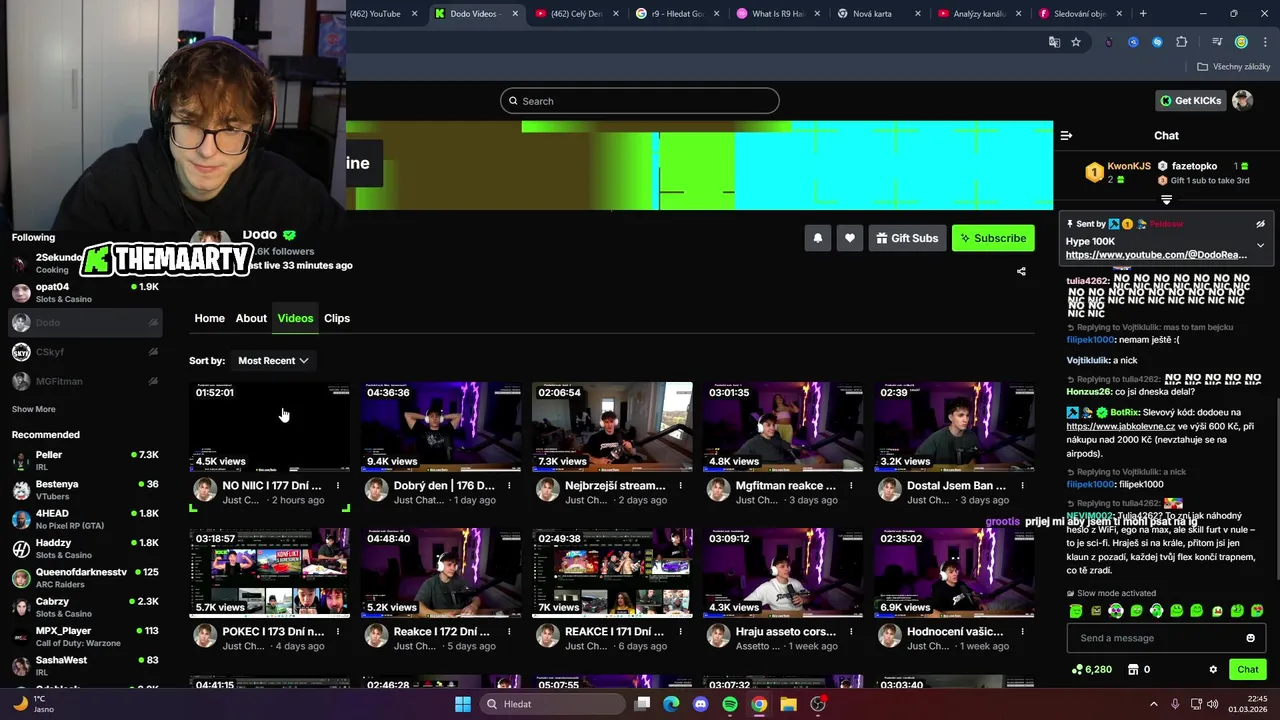Viewport: 1280px width, 720px height.
Task: Expand the pinned Hype 100K message
Action: pos(1260,245)
